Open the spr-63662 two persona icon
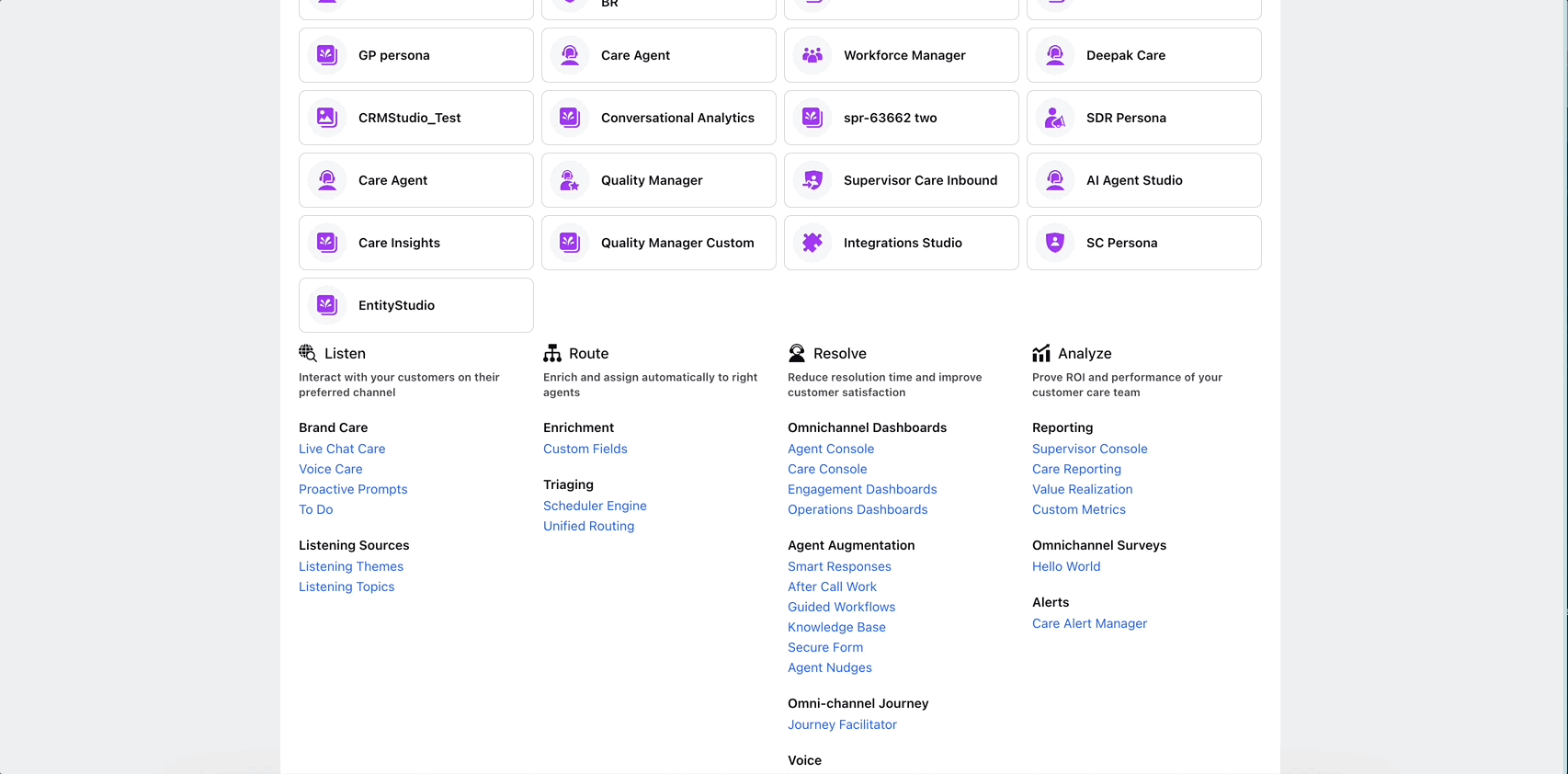The height and width of the screenshot is (774, 1568). tap(812, 118)
